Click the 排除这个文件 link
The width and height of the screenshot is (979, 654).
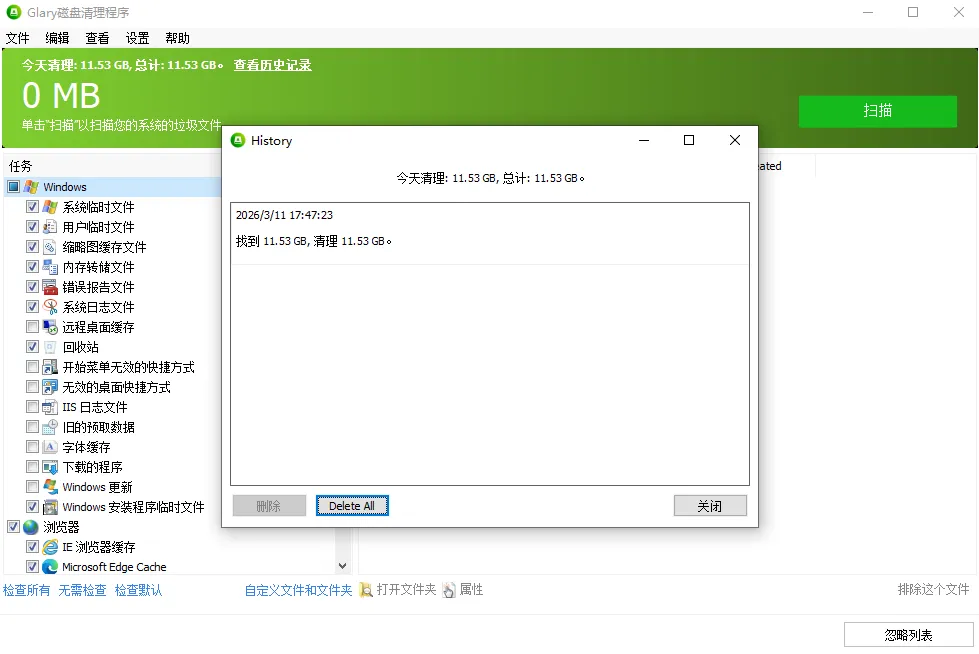coord(933,590)
